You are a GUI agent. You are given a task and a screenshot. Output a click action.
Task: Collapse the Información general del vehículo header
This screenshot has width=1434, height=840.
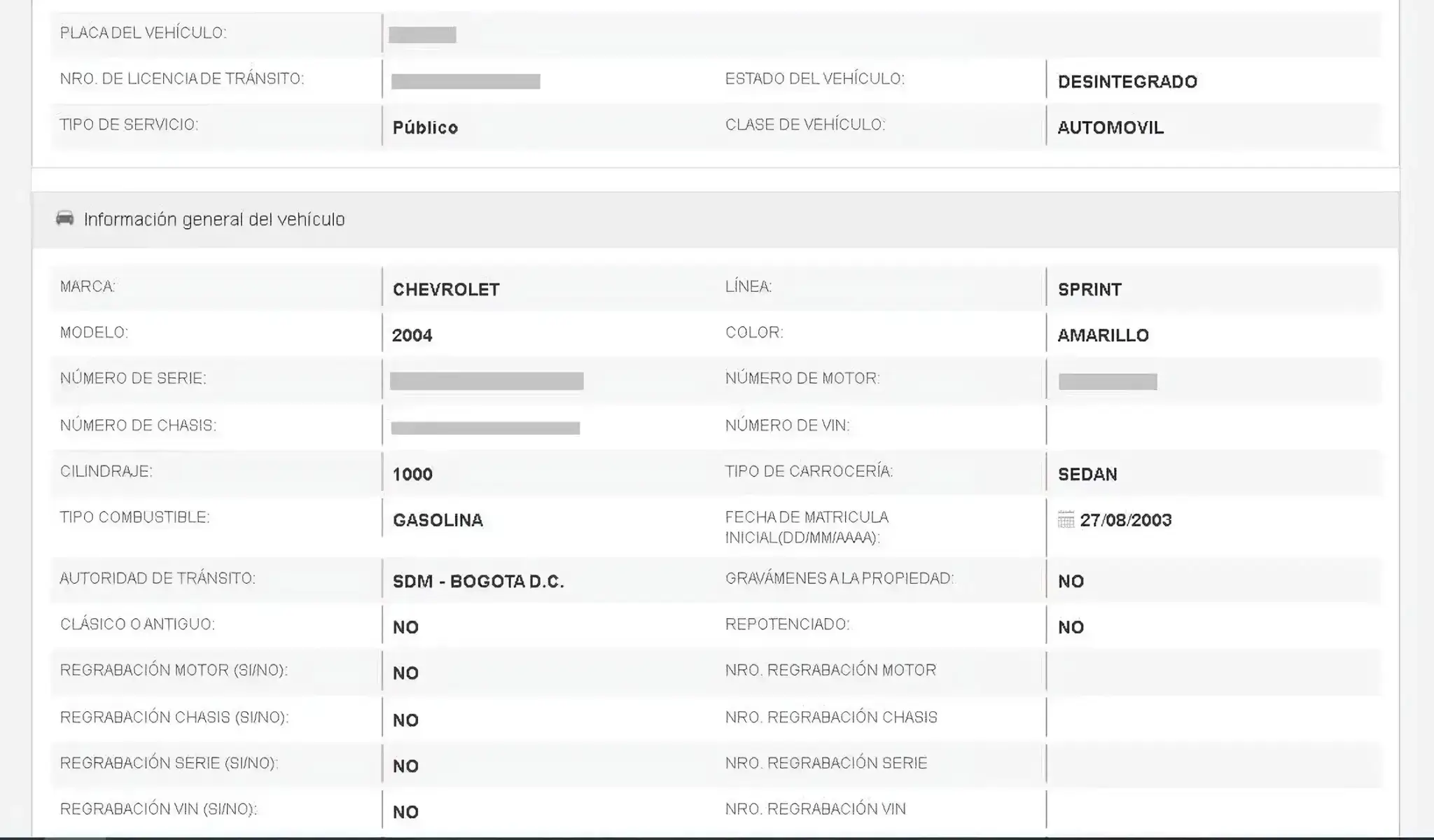715,220
